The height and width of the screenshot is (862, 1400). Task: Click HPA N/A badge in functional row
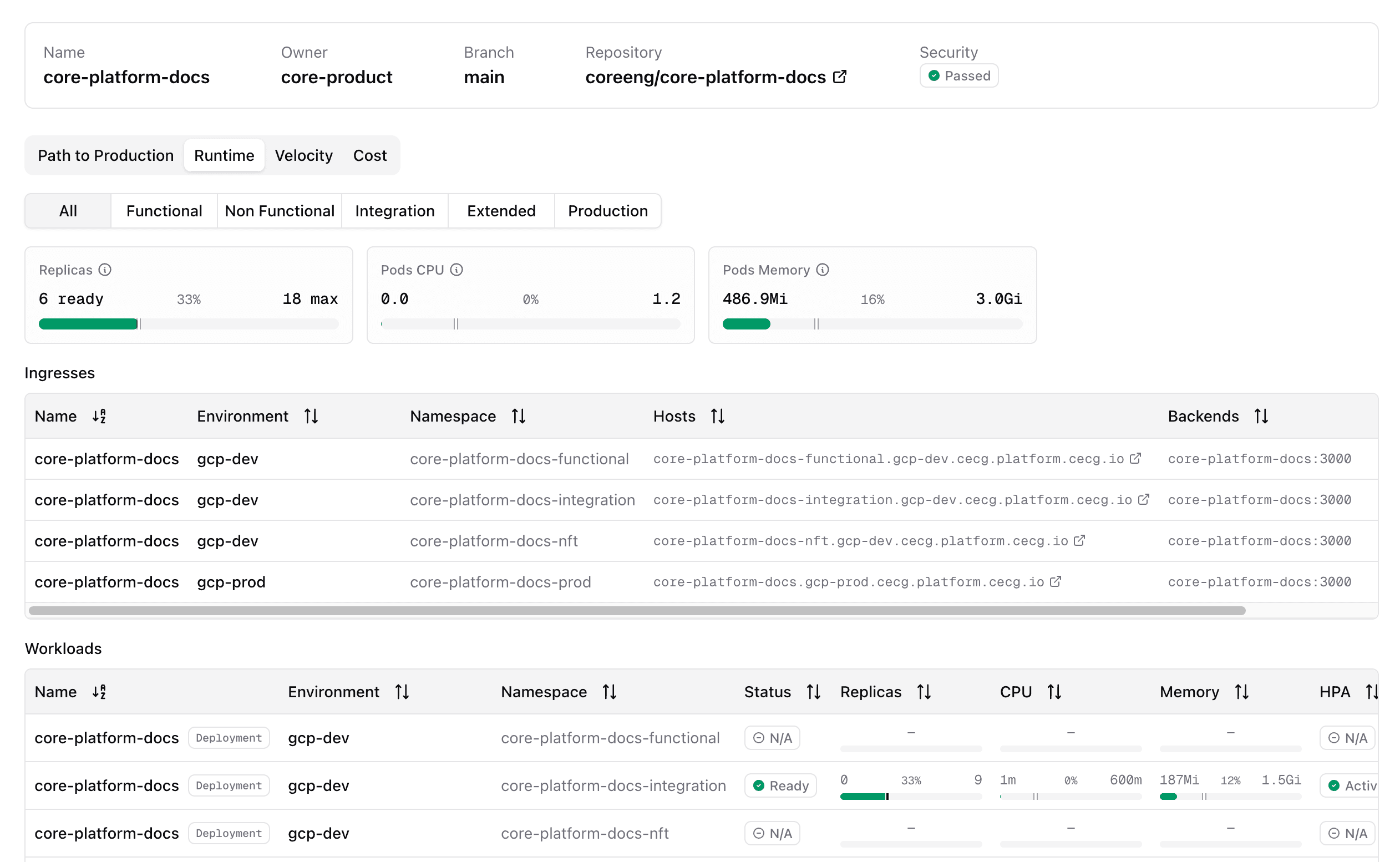1347,738
